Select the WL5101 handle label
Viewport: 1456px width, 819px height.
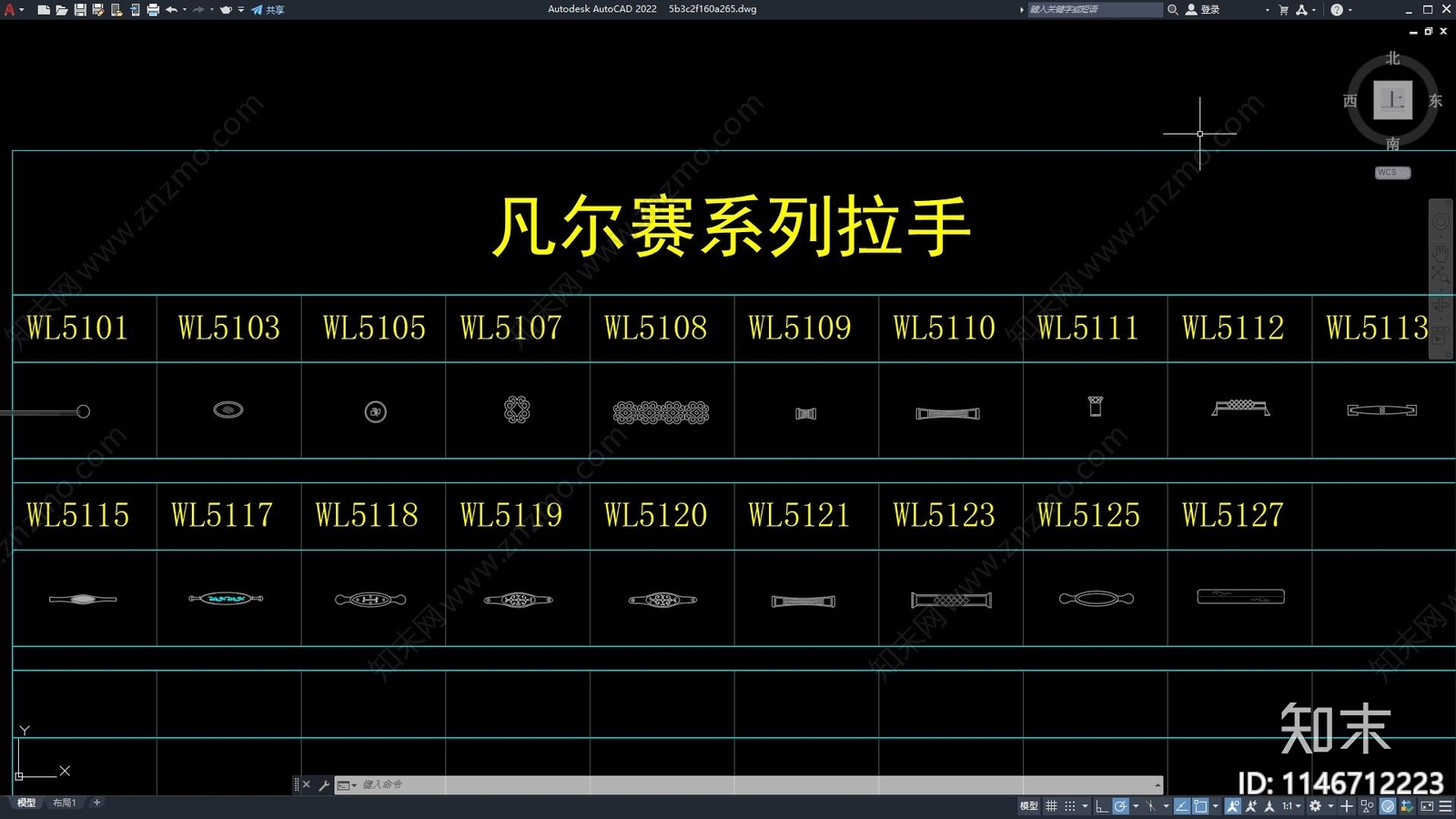77,329
